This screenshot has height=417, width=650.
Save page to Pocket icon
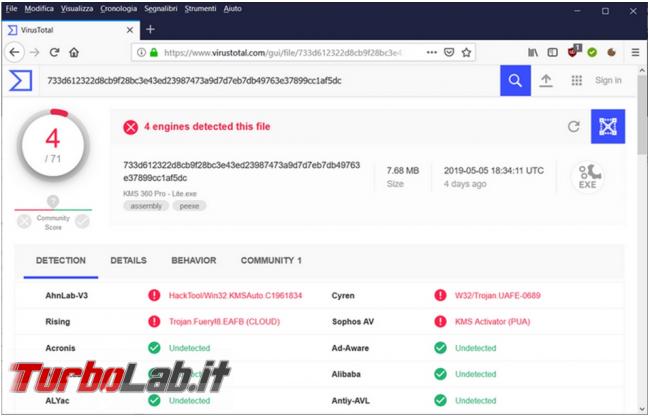point(449,52)
